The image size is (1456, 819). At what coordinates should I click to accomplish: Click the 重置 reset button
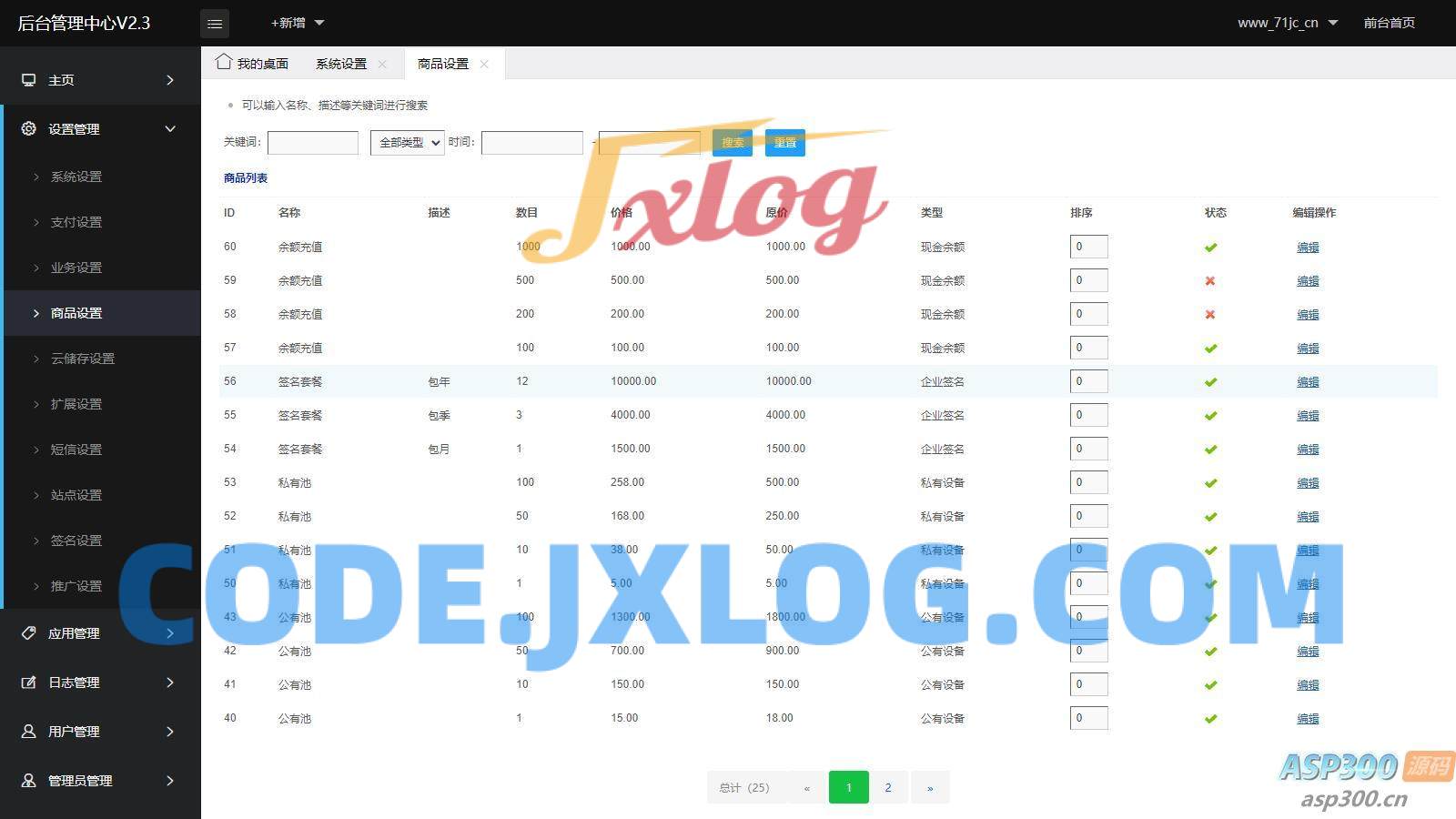[x=784, y=143]
